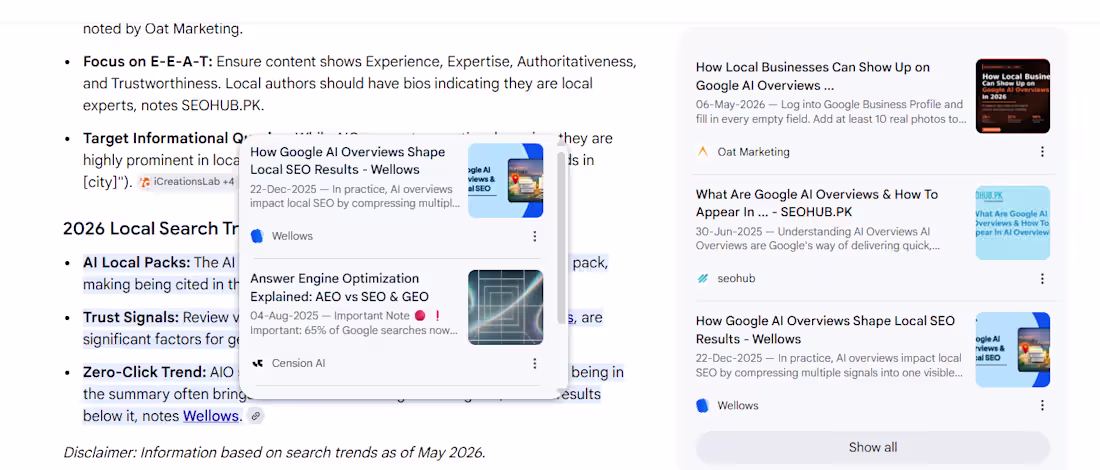Click the 'Wellows' source name in popup
Image resolution: width=1100 pixels, height=470 pixels.
tap(293, 236)
